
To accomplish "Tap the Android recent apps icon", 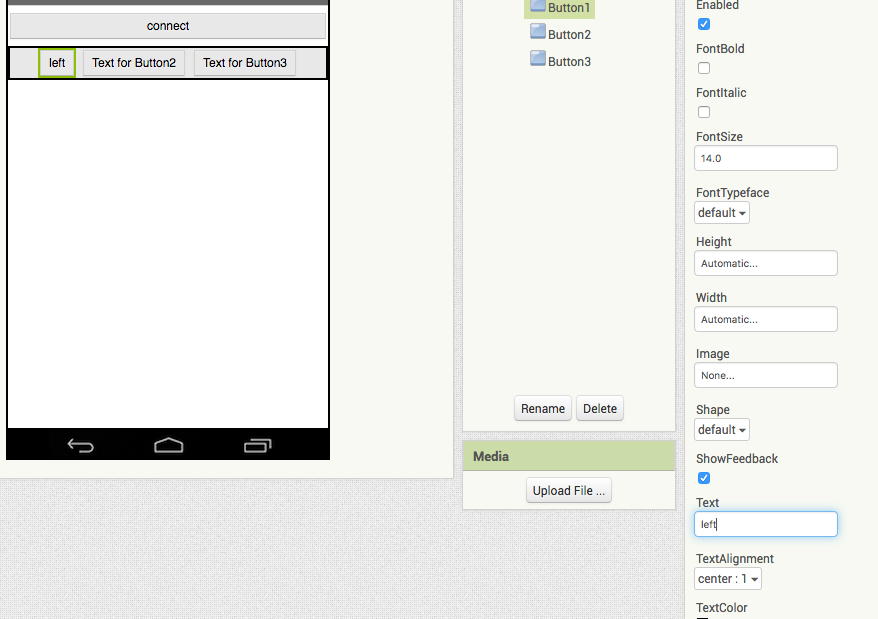I will pos(258,445).
